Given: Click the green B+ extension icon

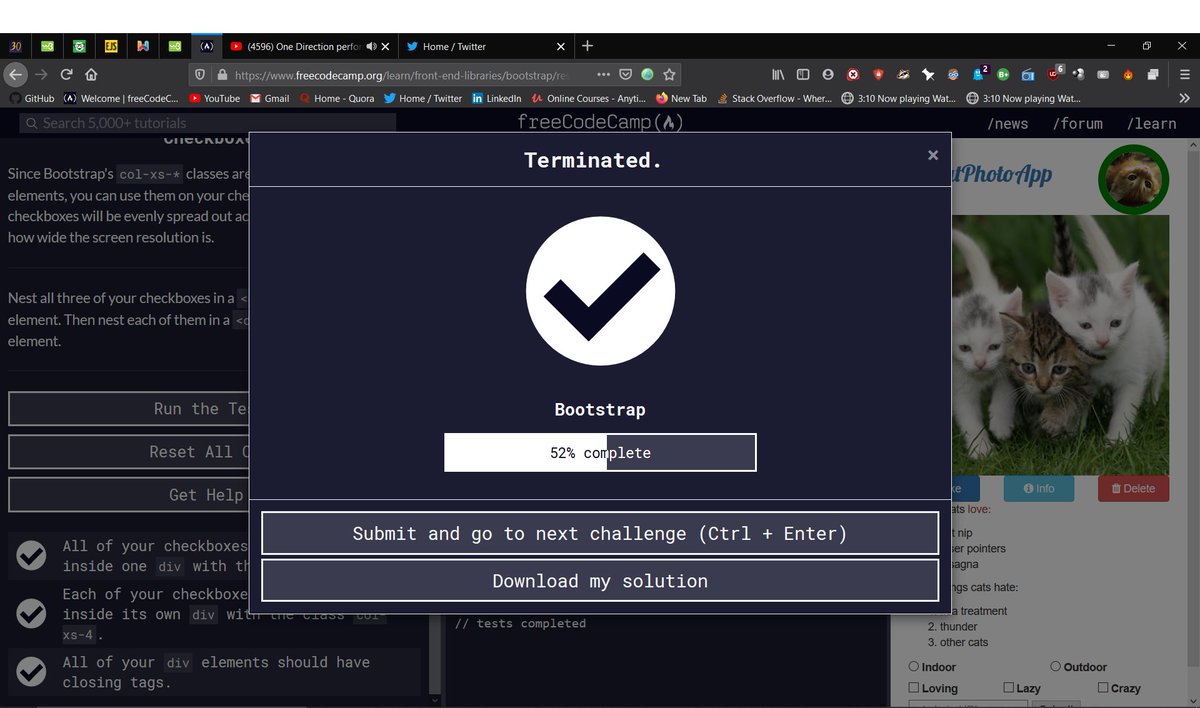Looking at the screenshot, I should coord(1002,74).
